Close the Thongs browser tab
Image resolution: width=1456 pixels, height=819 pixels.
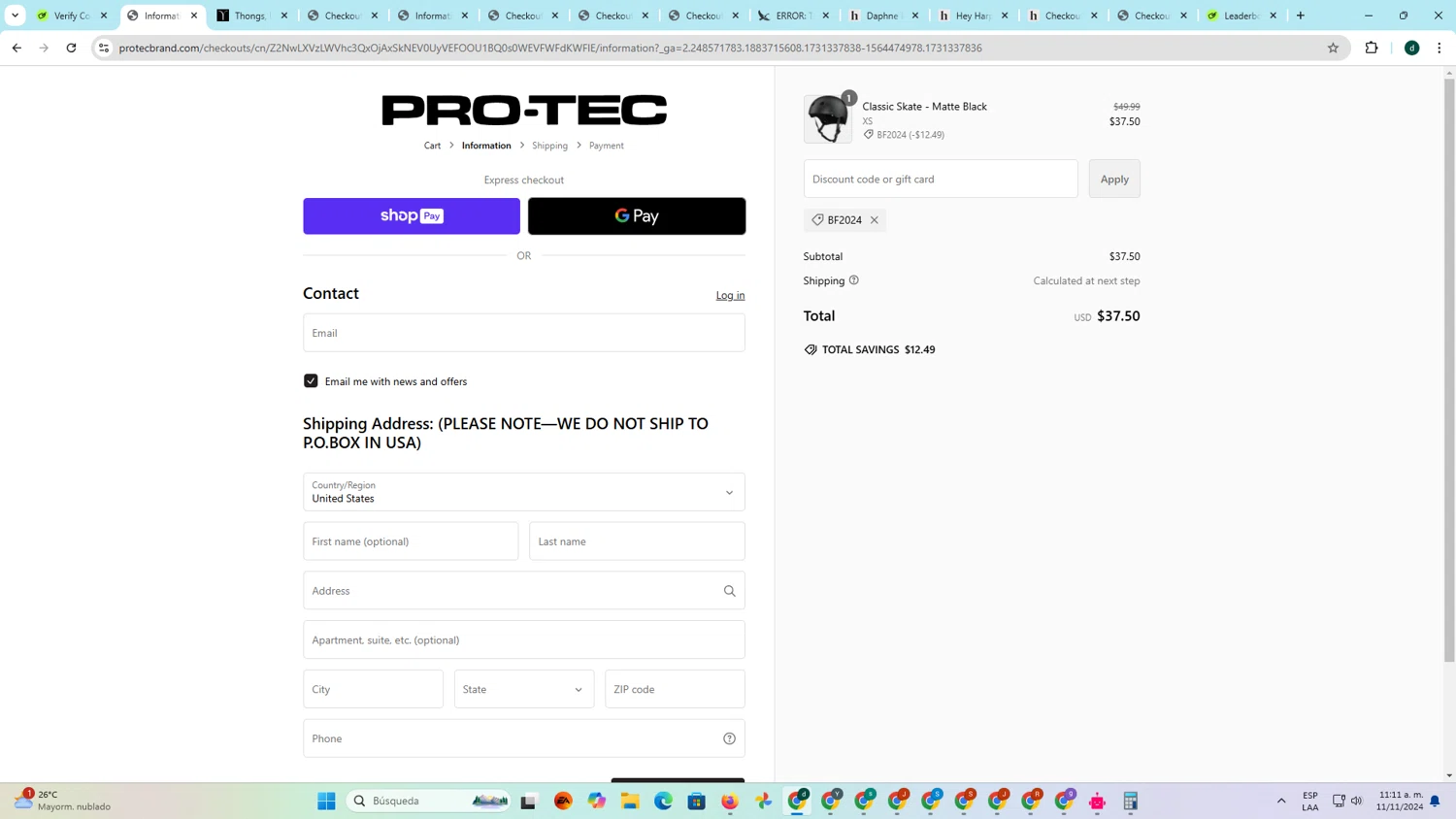[284, 16]
